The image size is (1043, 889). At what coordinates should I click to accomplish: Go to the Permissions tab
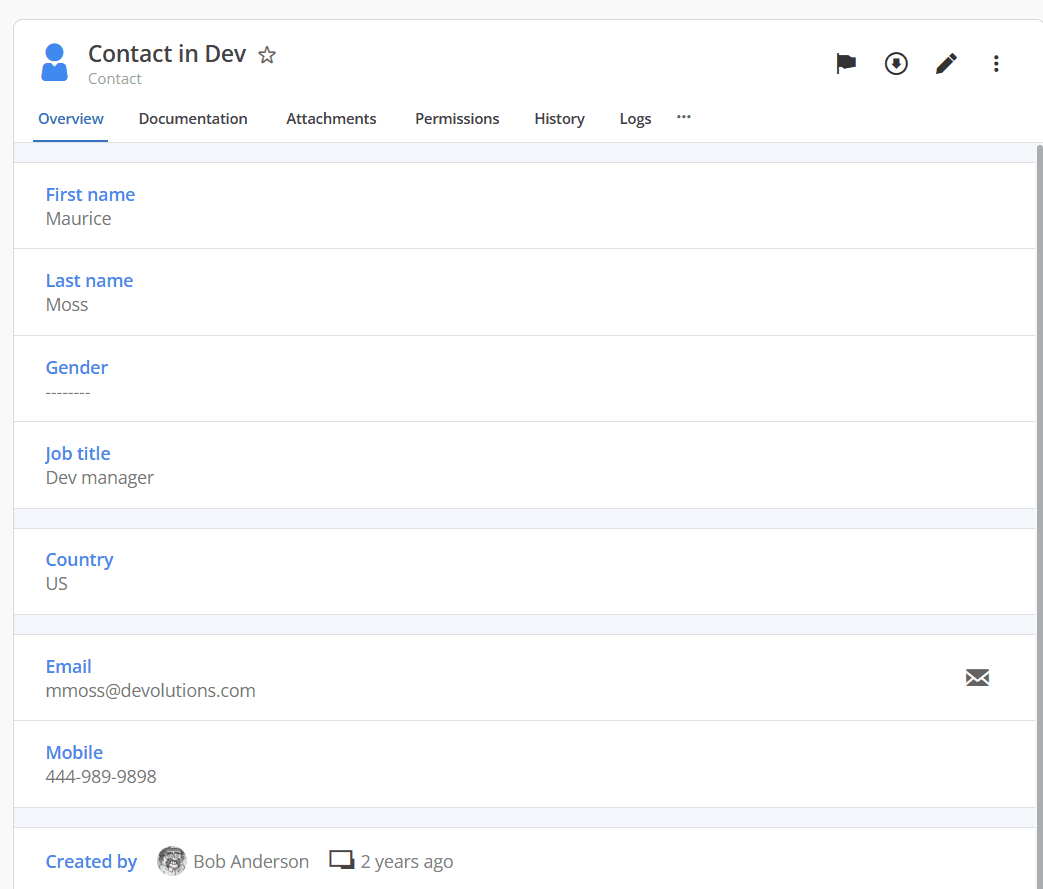pos(457,119)
